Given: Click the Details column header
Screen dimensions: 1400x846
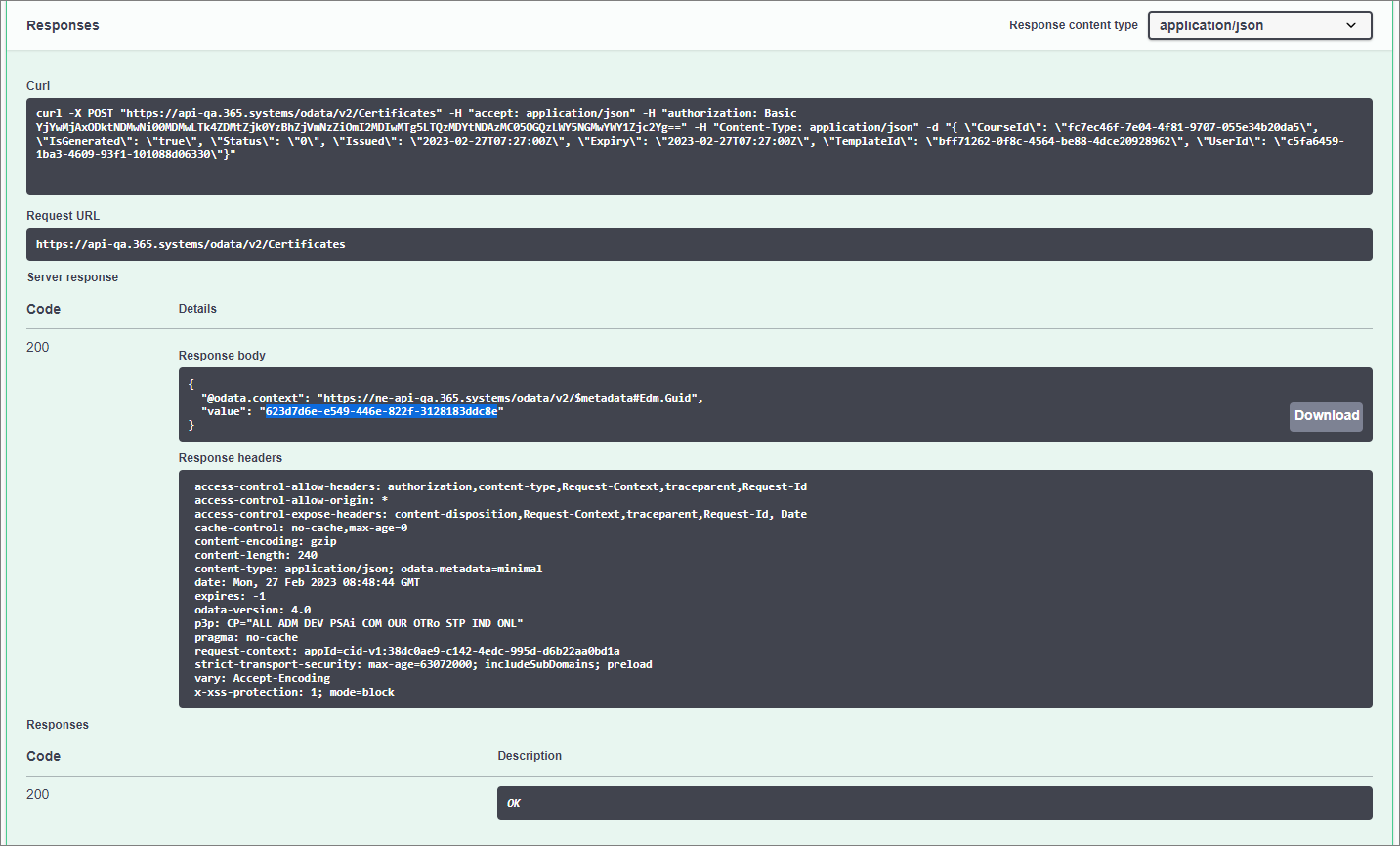Looking at the screenshot, I should tap(197, 309).
